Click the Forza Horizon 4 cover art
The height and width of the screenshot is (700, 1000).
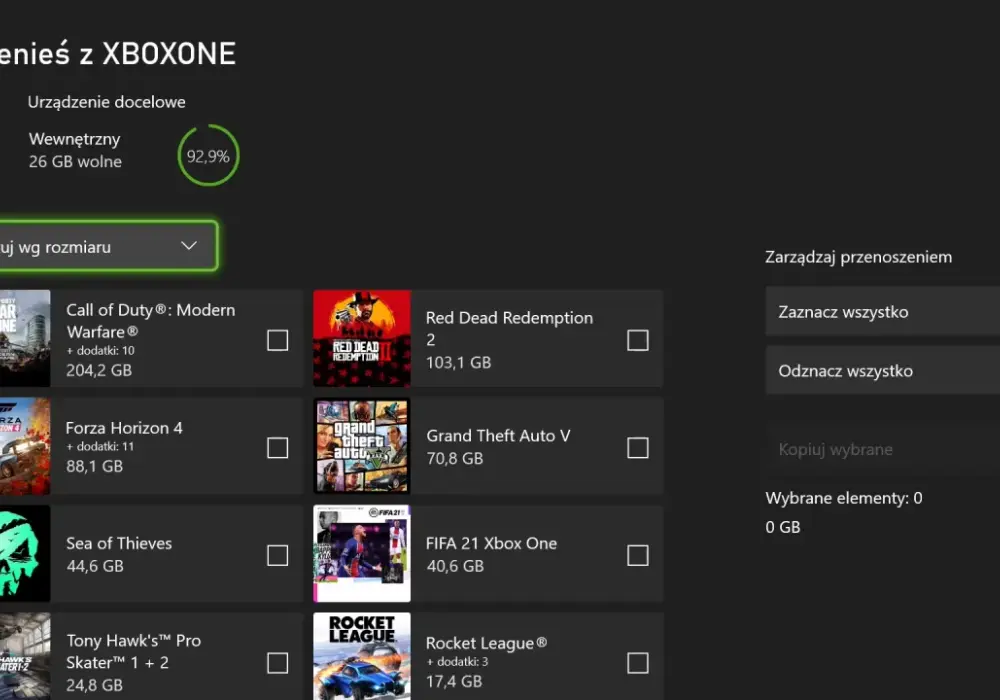(25, 446)
